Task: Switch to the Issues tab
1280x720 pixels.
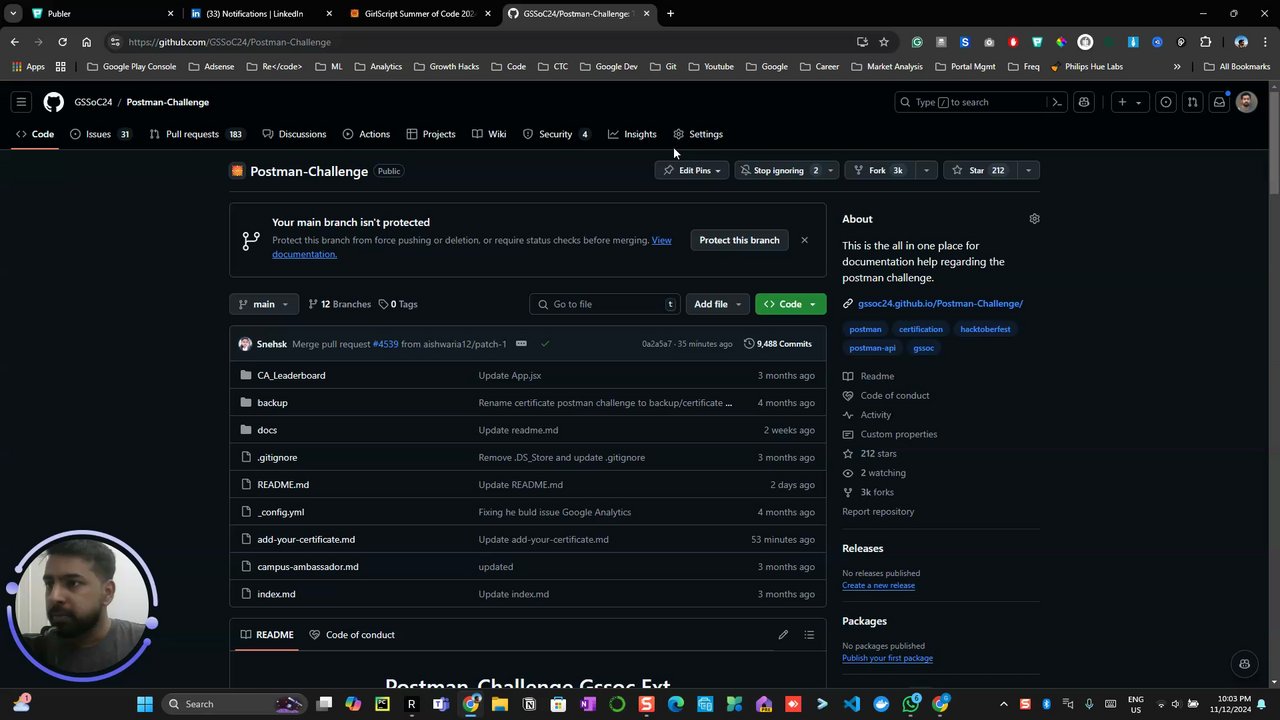Action: coord(100,134)
